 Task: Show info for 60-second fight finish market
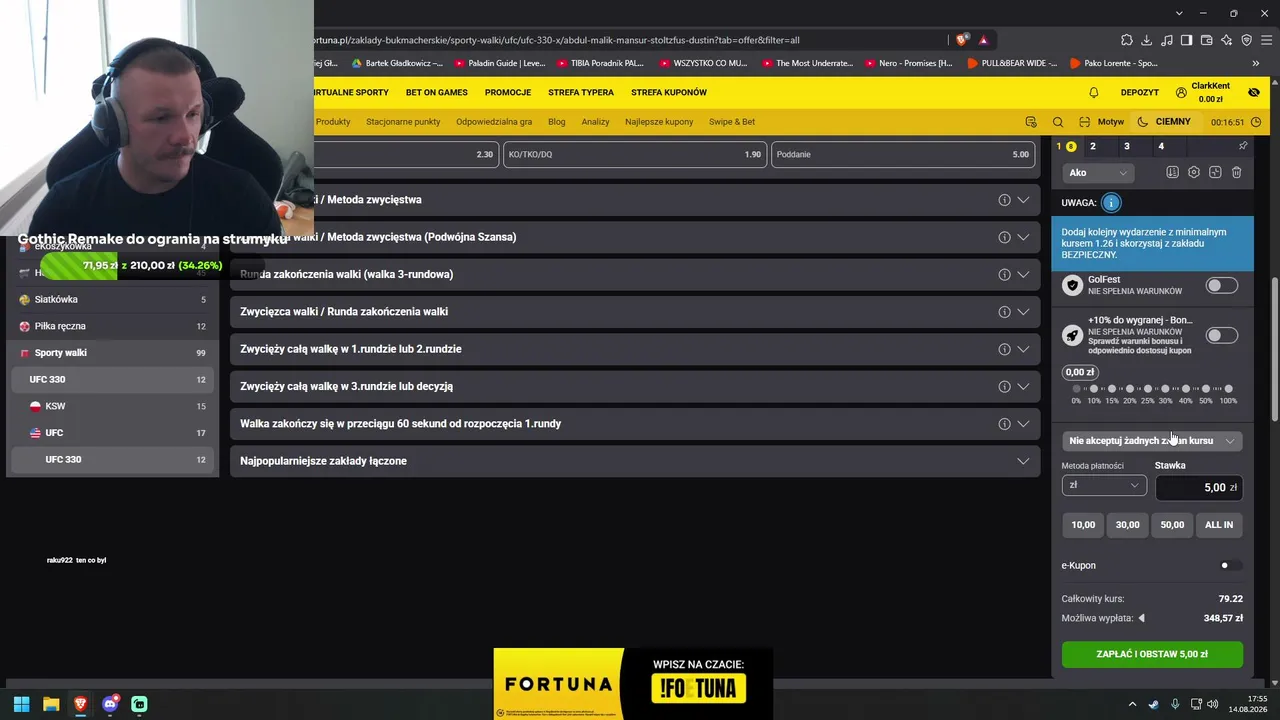click(1004, 424)
